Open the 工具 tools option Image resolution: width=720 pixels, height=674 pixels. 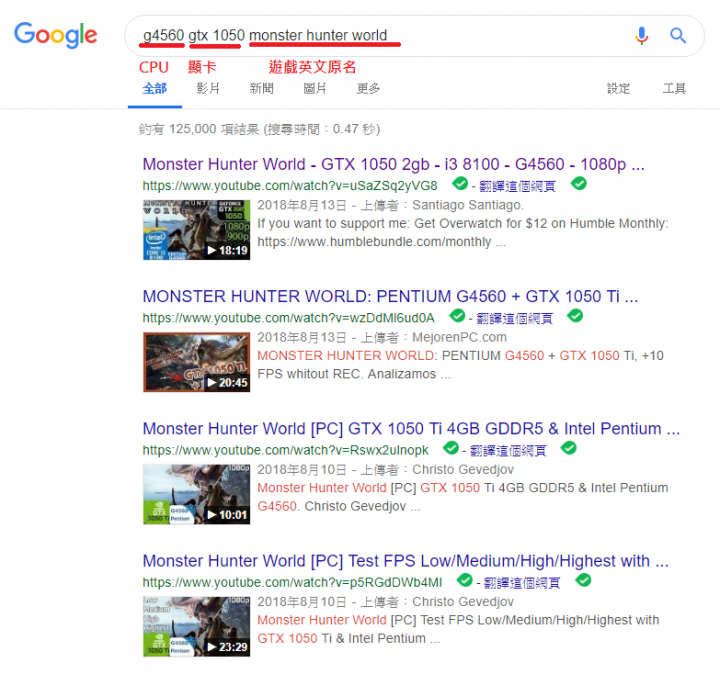674,88
